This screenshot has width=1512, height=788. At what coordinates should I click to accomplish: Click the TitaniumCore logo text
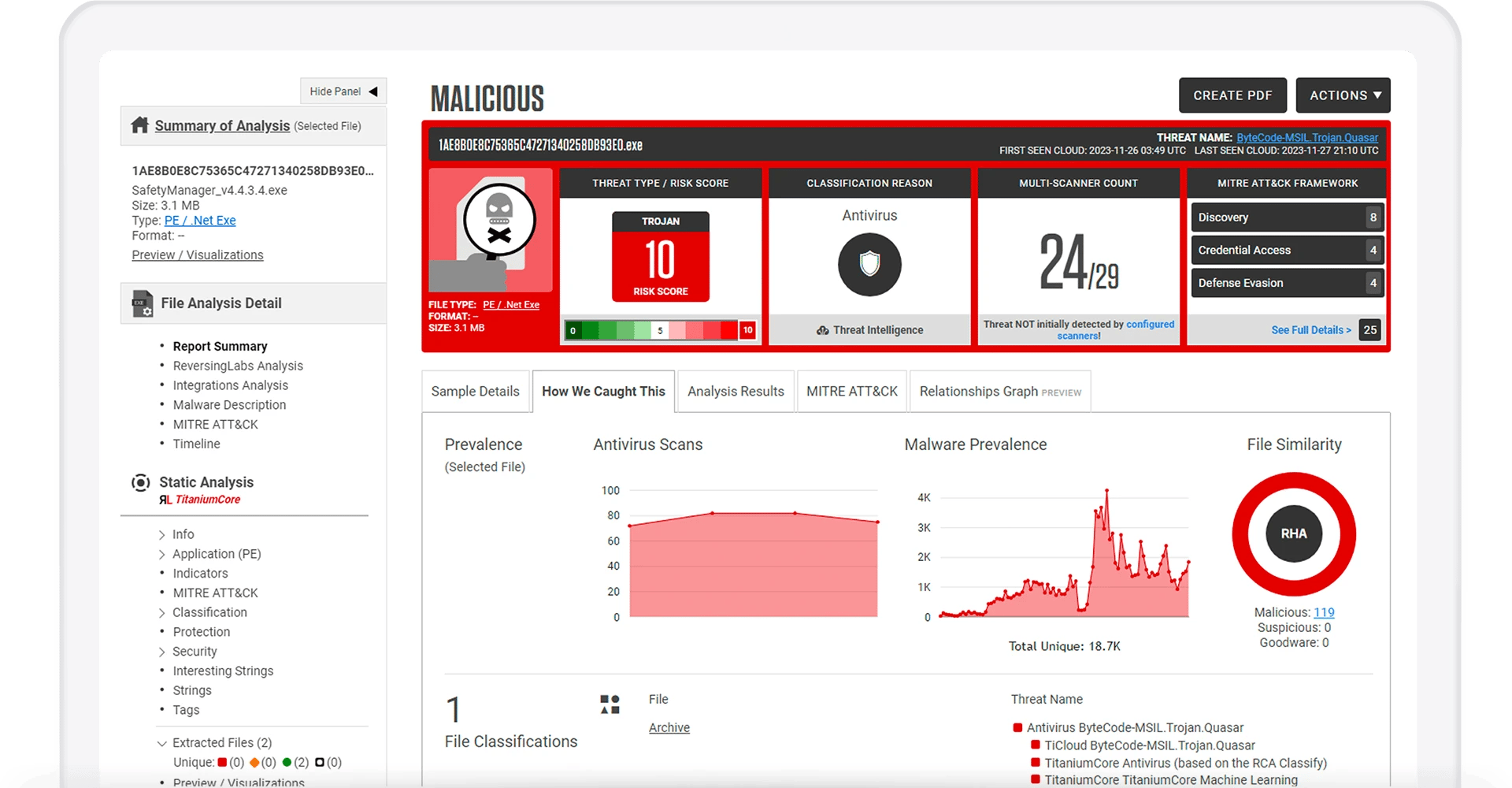pos(200,500)
